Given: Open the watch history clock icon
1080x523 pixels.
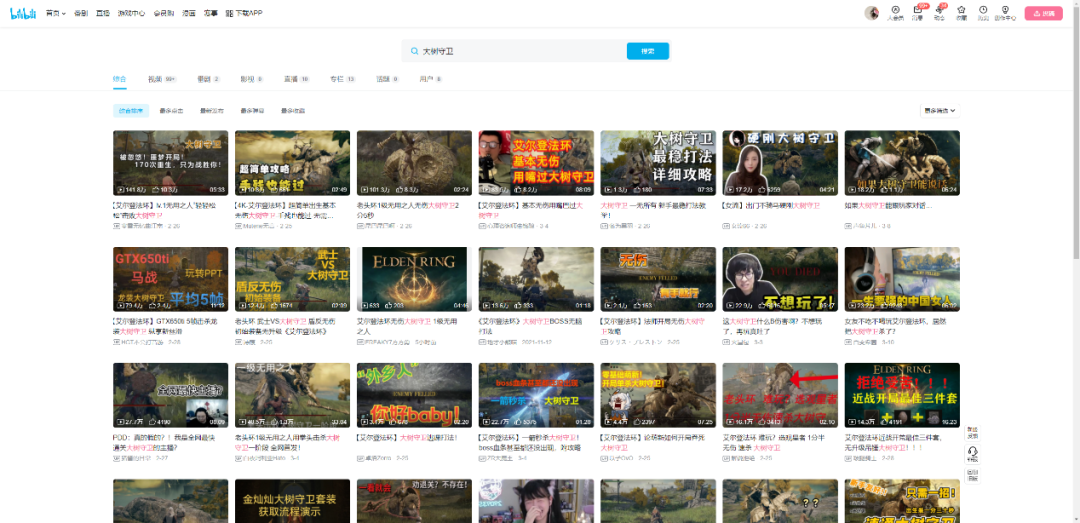Looking at the screenshot, I should pos(983,13).
